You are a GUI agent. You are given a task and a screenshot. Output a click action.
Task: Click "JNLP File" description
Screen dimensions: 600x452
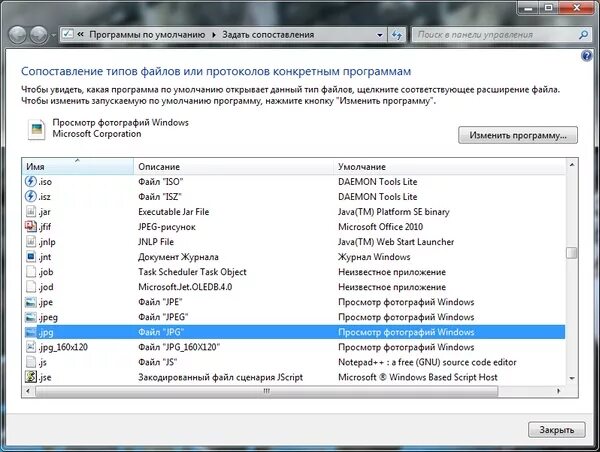pyautogui.click(x=156, y=242)
